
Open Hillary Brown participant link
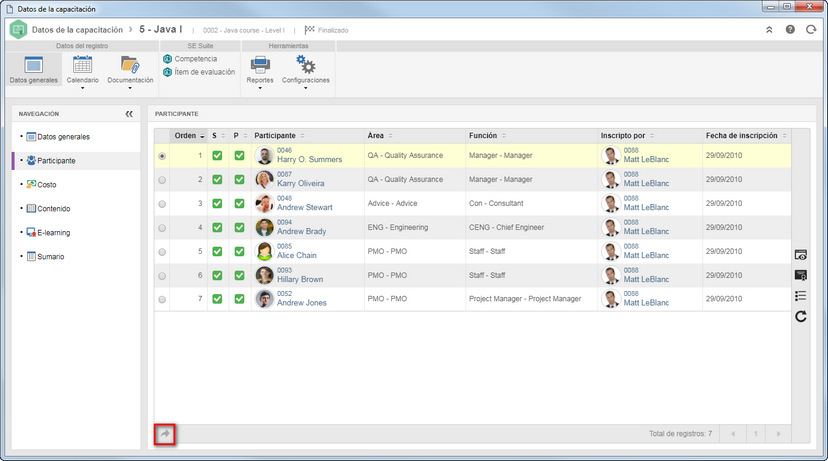click(x=300, y=279)
